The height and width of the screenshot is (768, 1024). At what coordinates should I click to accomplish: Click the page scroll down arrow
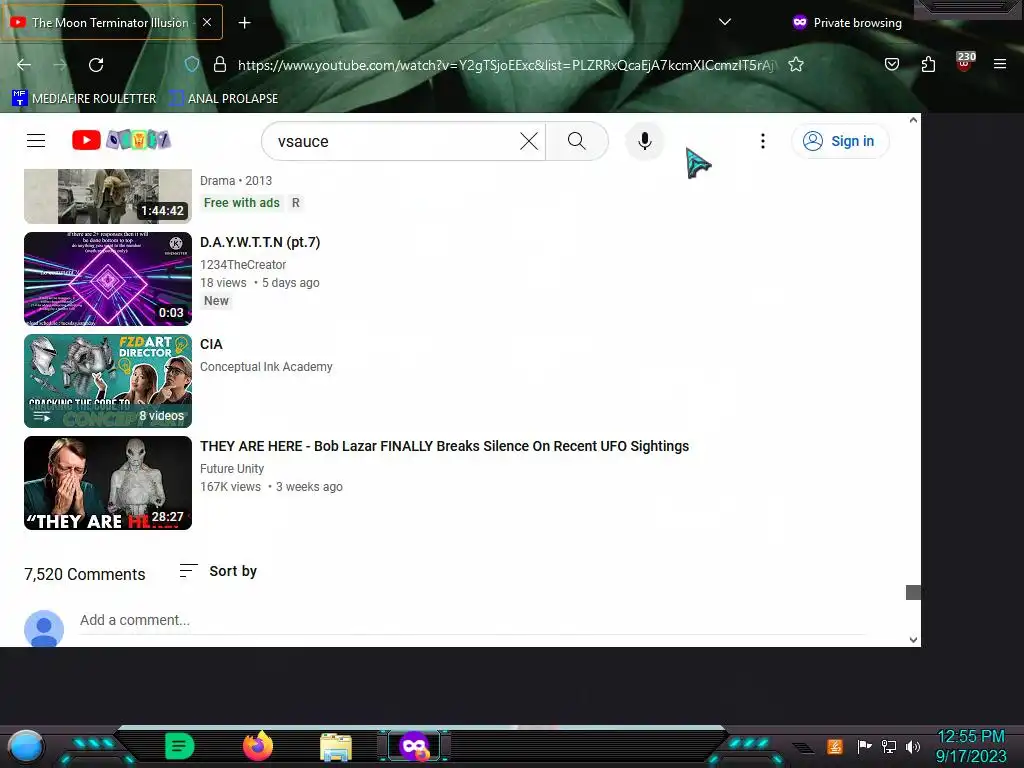[x=913, y=640]
